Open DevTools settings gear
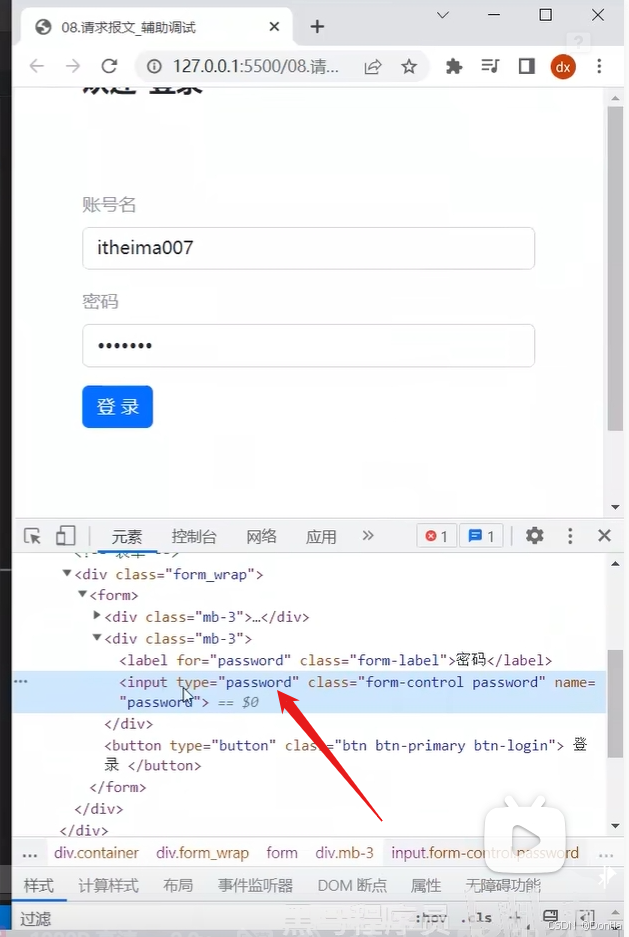 click(x=535, y=535)
